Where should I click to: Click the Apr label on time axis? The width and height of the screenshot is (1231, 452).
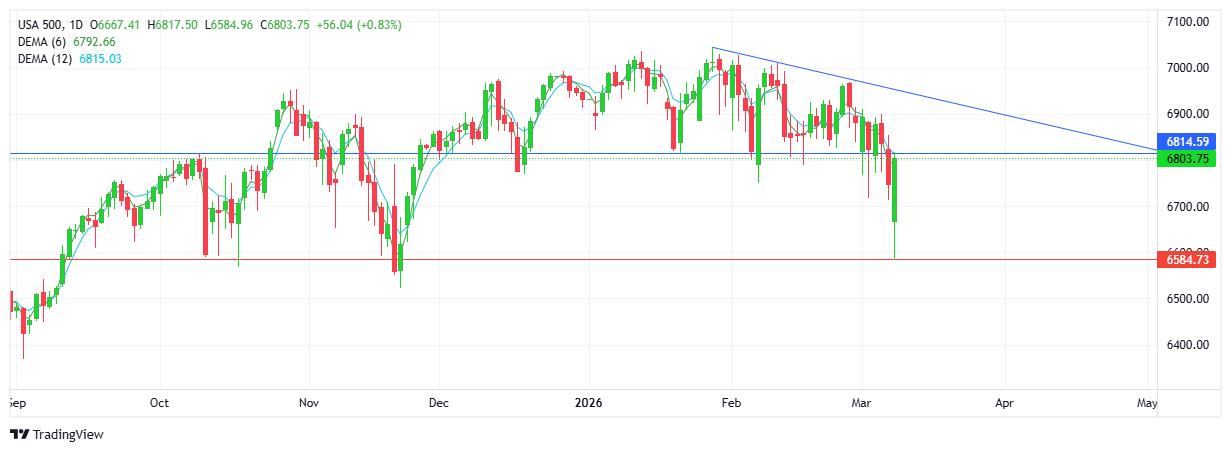[x=1005, y=403]
